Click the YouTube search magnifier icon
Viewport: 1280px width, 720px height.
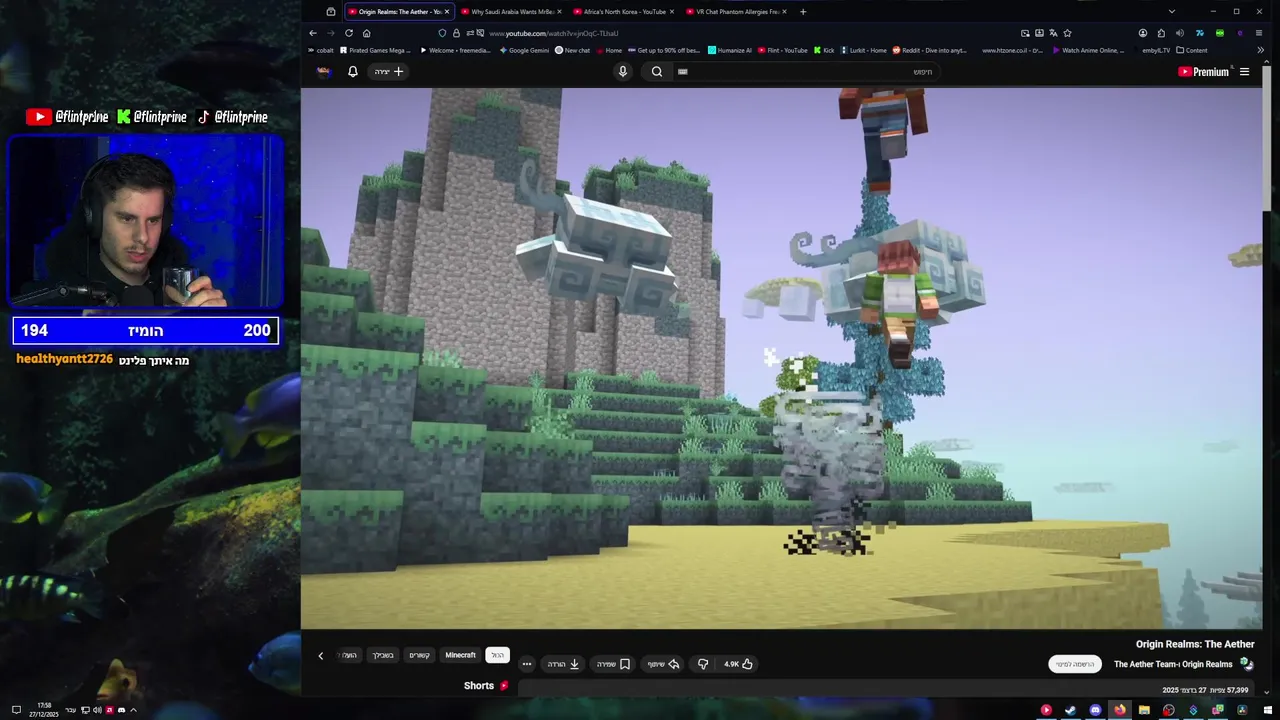coord(657,71)
